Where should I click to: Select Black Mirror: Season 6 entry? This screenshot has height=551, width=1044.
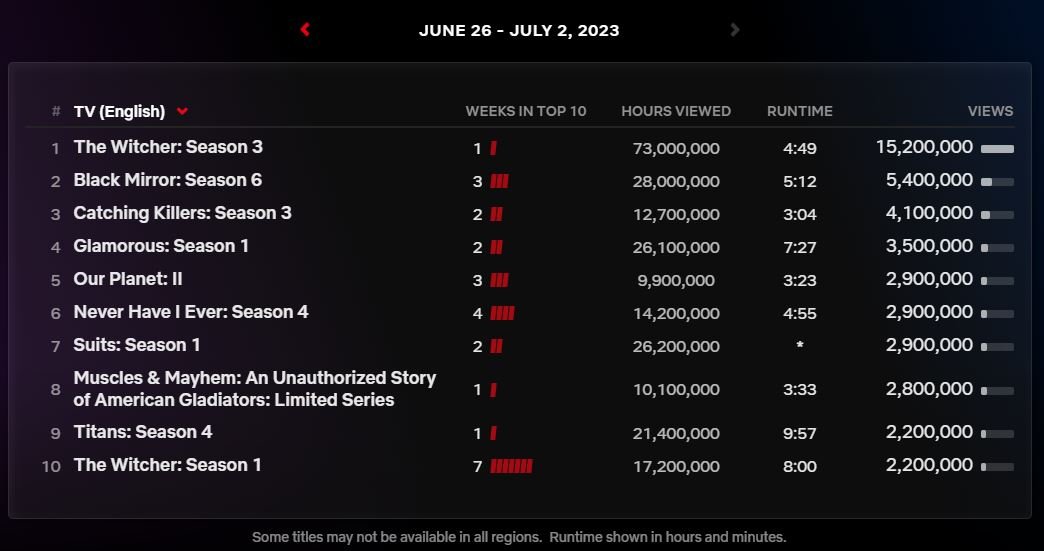(168, 180)
